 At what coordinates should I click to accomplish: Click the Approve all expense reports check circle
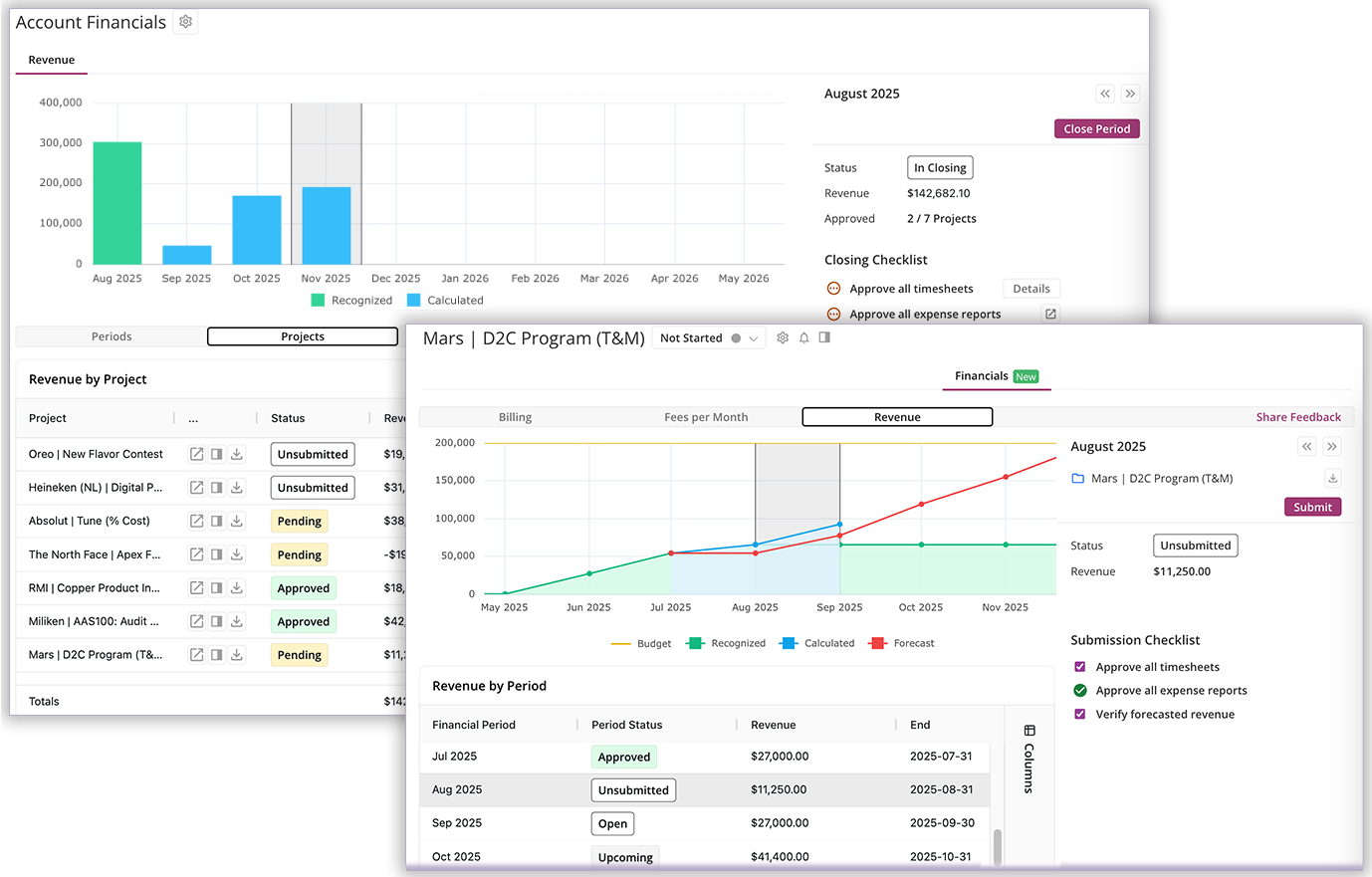(1080, 690)
